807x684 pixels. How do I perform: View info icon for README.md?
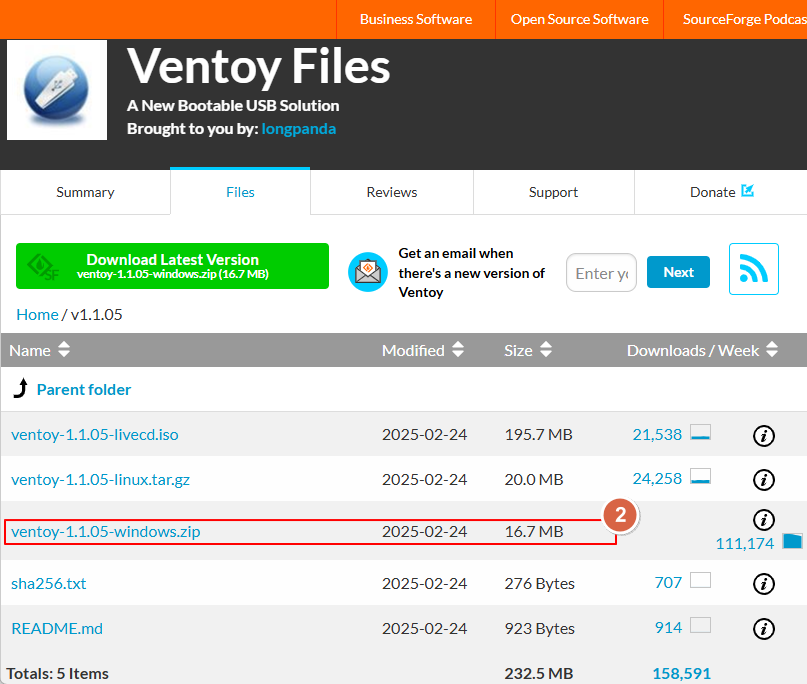click(763, 629)
